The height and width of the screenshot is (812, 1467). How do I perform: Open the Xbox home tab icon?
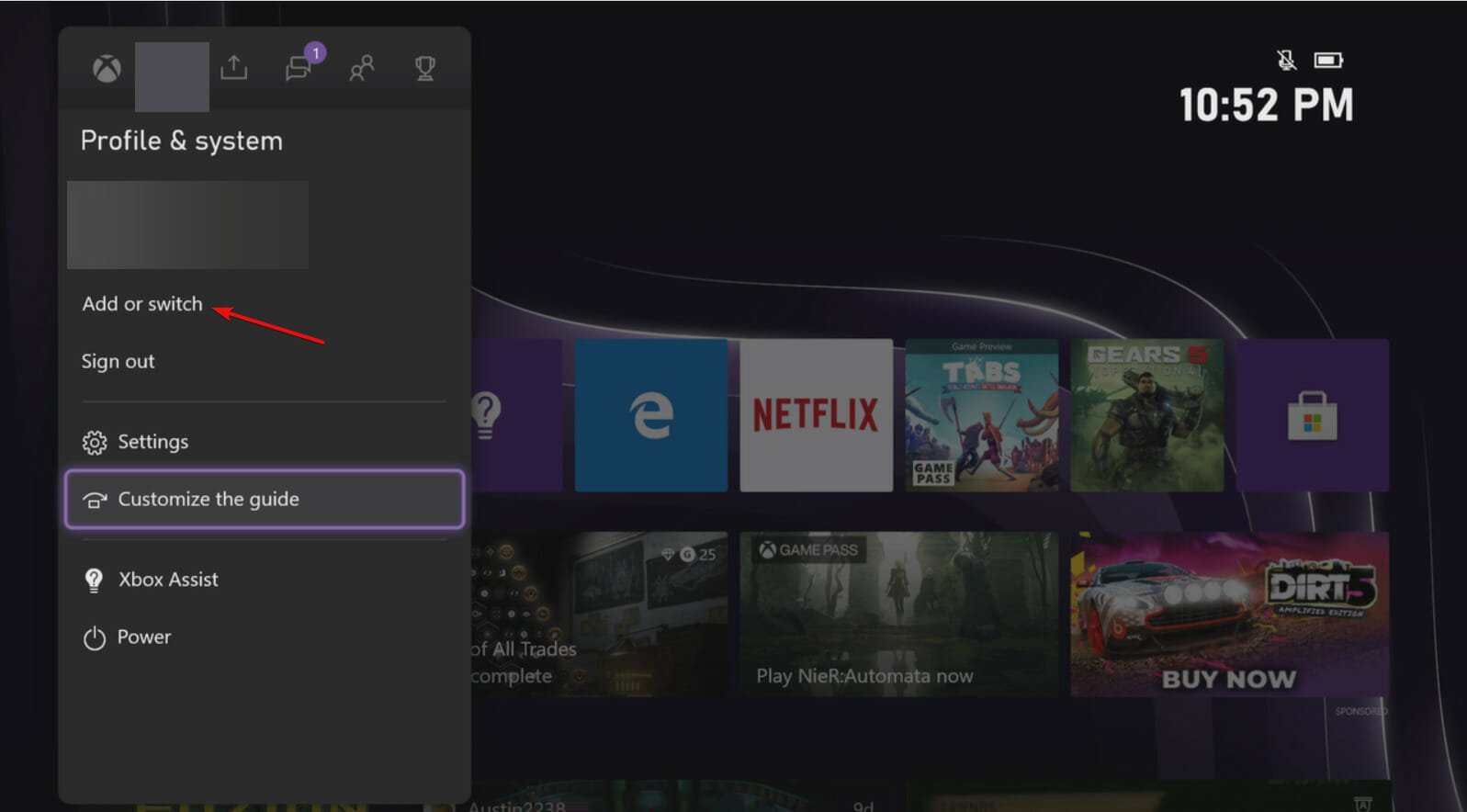107,69
